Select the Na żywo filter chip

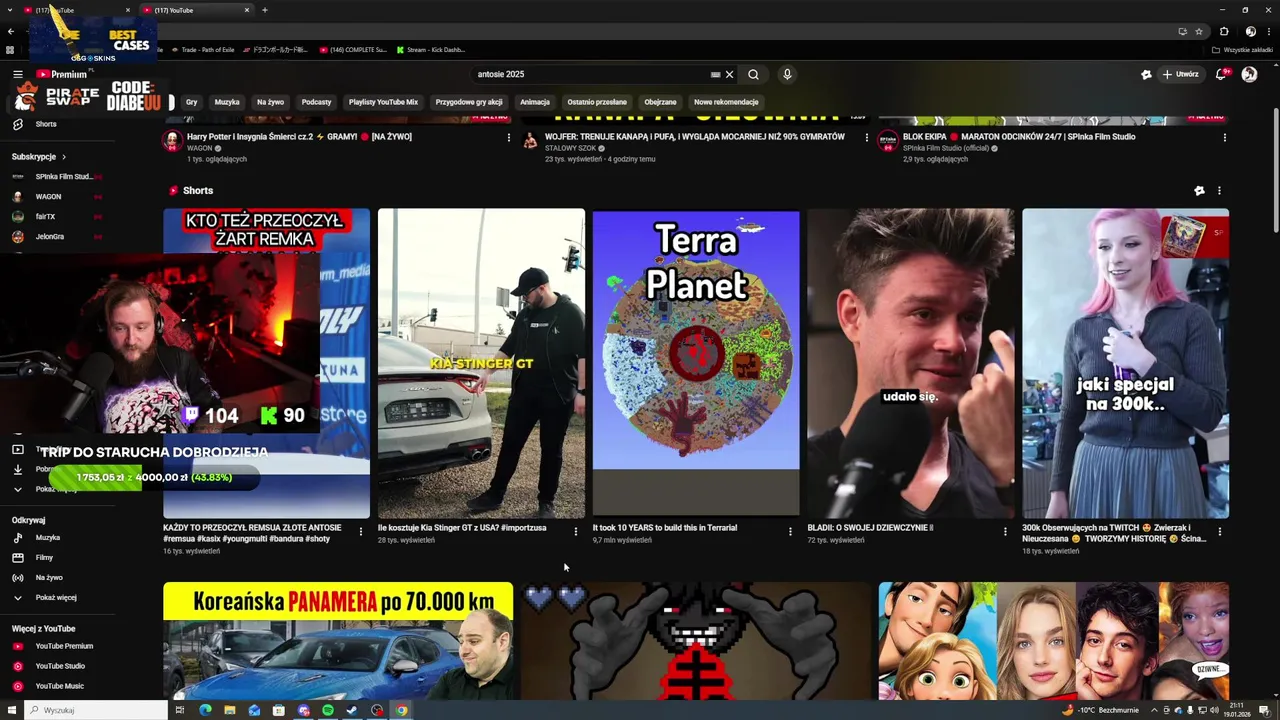270,102
